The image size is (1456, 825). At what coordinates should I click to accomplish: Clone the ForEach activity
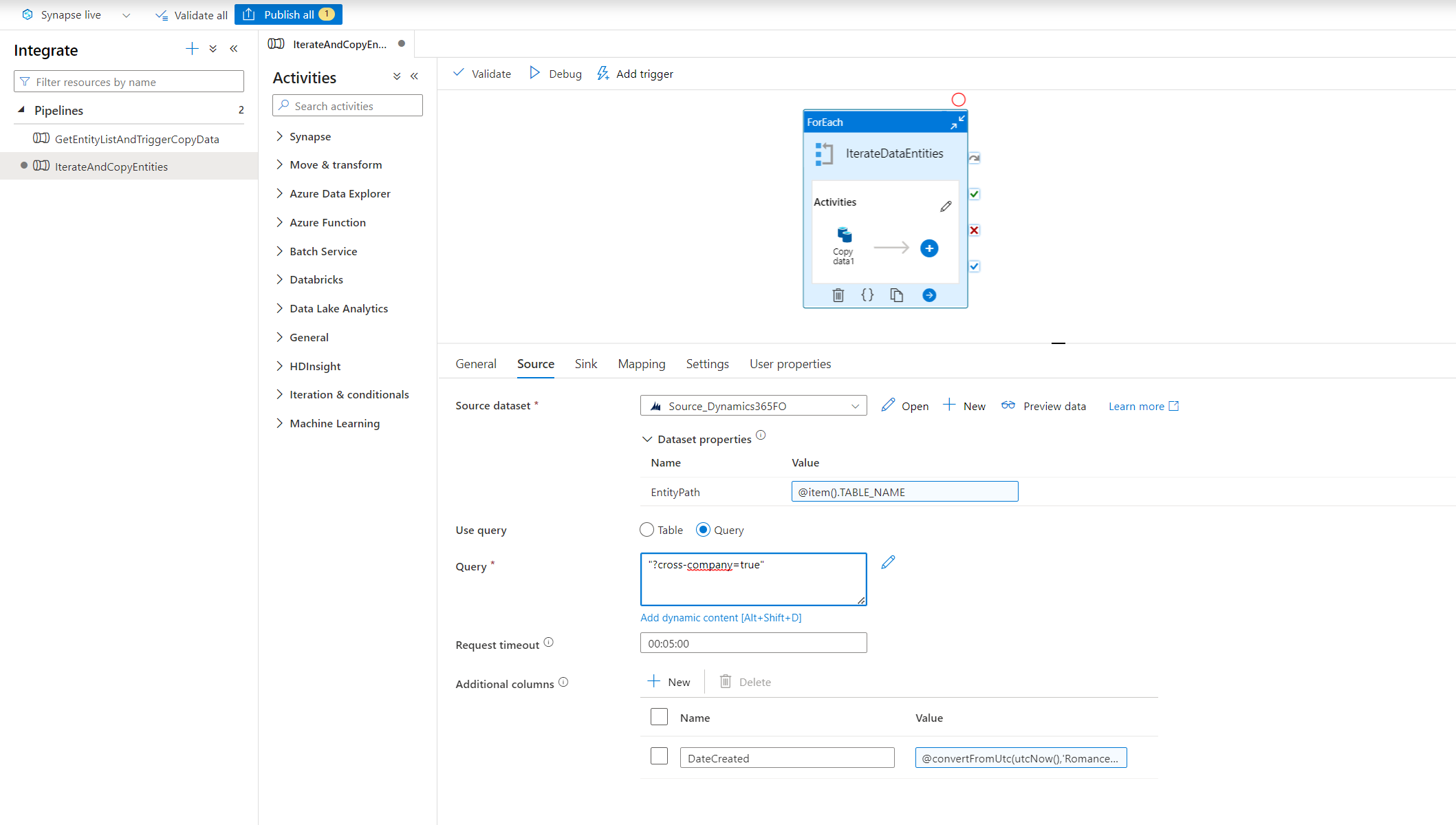click(896, 295)
